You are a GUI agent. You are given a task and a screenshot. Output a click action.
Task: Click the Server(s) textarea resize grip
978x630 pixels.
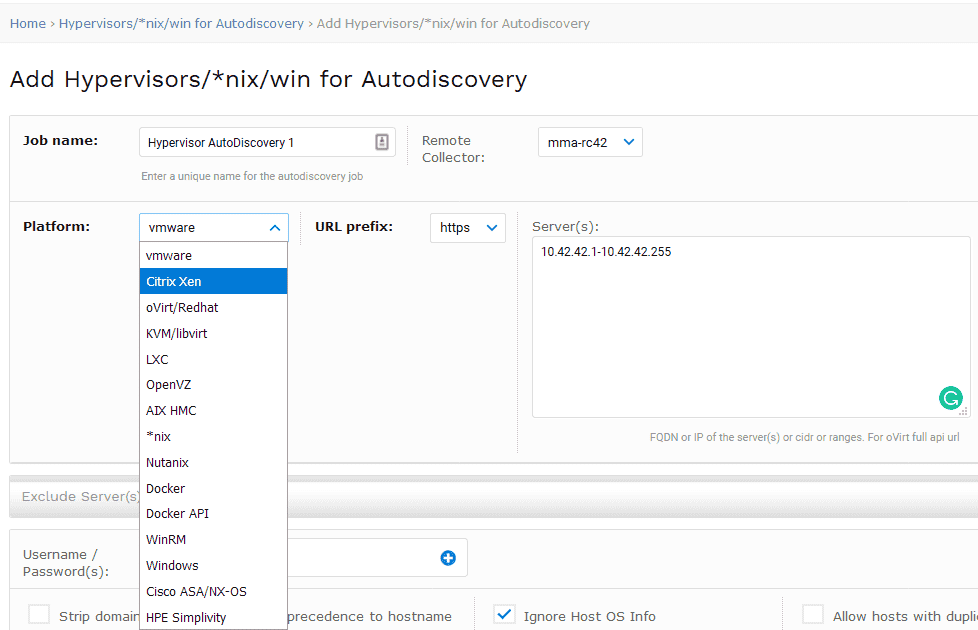[964, 411]
